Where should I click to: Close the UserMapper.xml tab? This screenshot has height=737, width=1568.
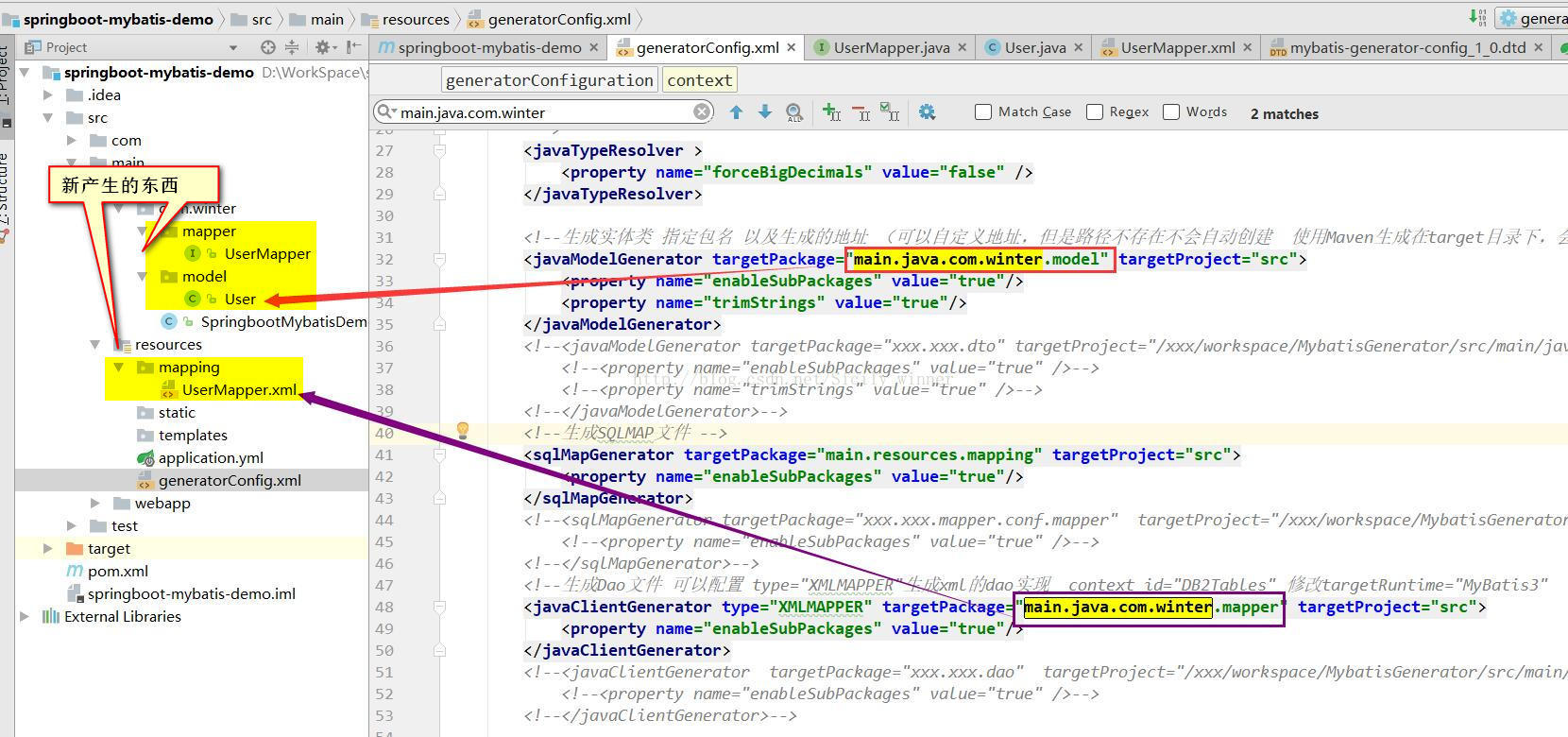pos(1247,47)
